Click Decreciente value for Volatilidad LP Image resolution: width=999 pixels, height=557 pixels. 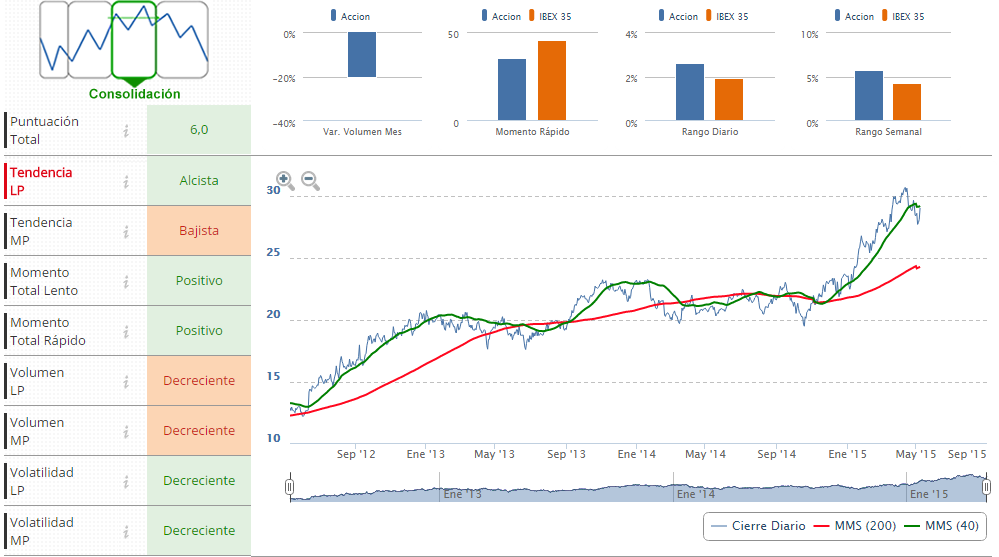pos(199,481)
